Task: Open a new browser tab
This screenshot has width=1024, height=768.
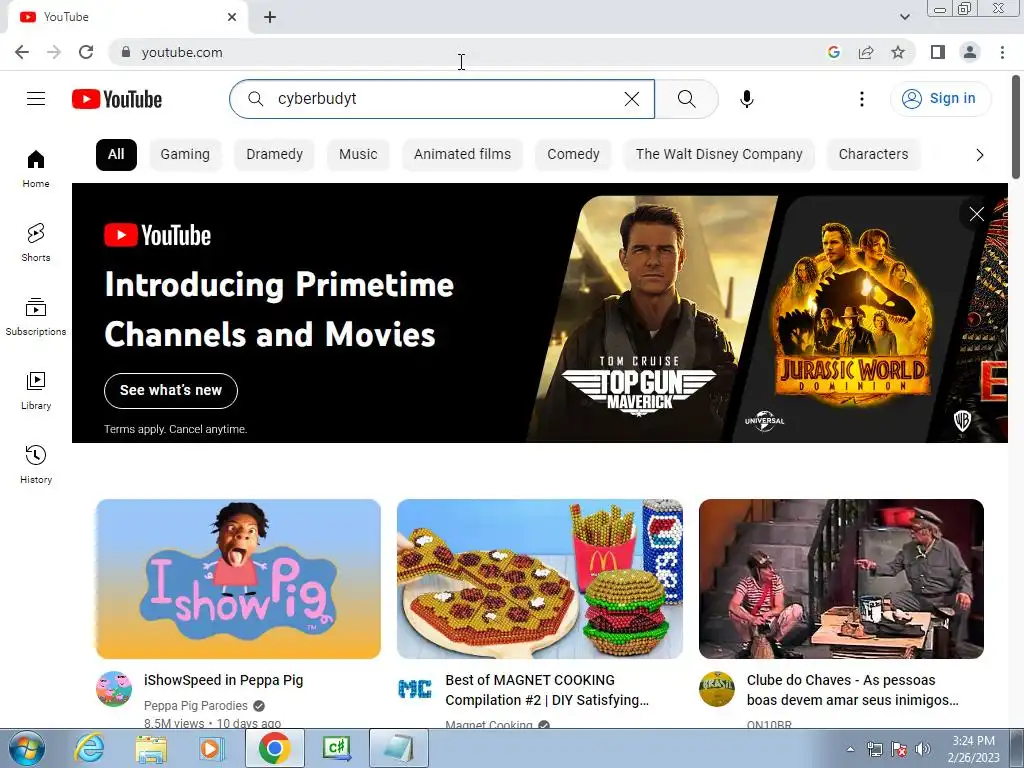Action: tap(270, 18)
